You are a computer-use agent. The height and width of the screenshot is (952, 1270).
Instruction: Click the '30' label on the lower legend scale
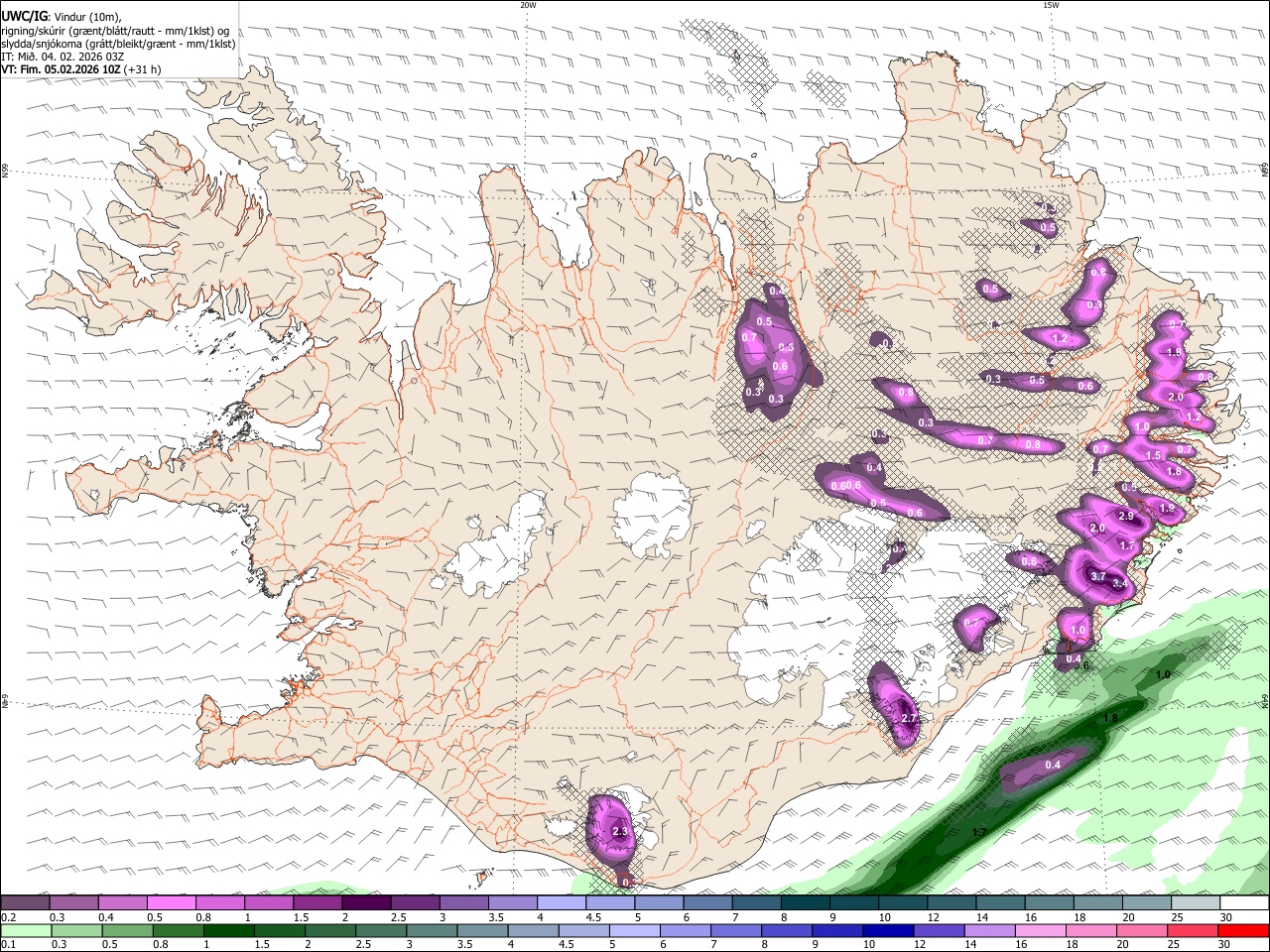1226,945
